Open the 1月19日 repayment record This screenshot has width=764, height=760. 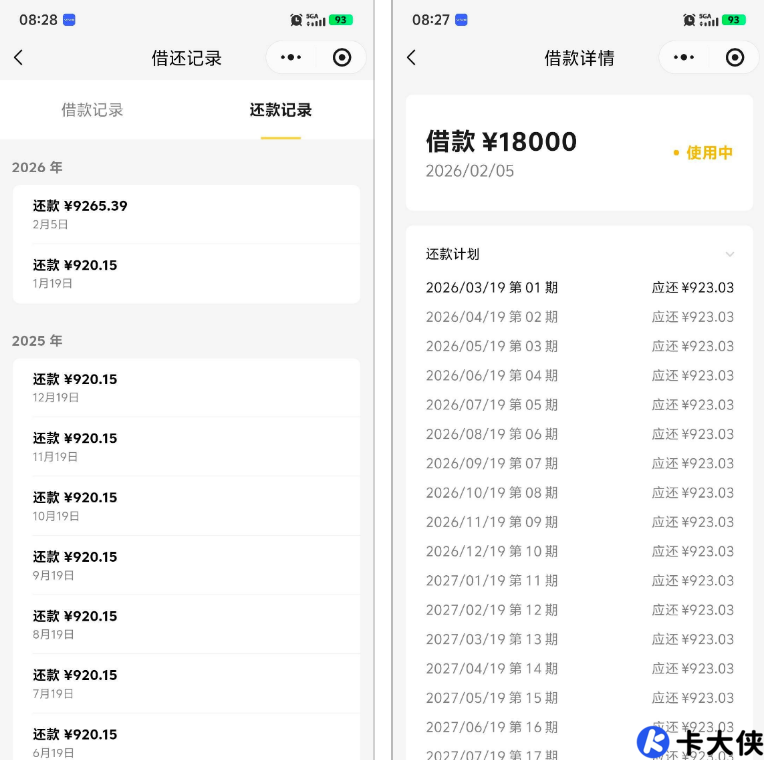coord(186,273)
